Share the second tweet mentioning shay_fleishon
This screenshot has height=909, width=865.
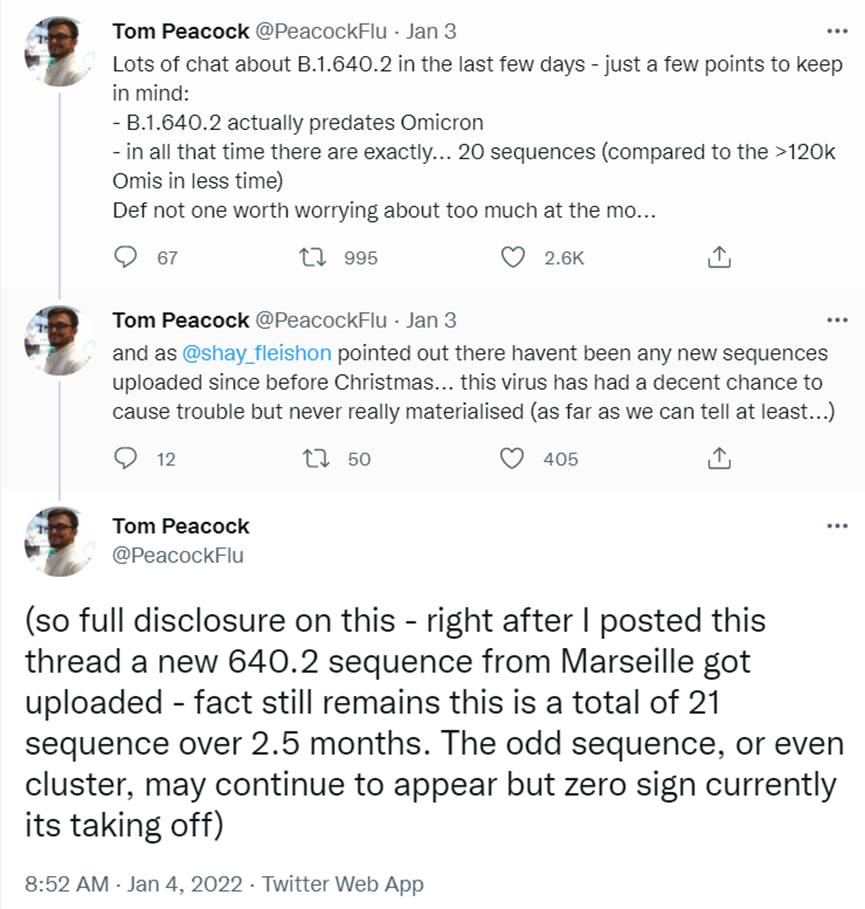717,458
